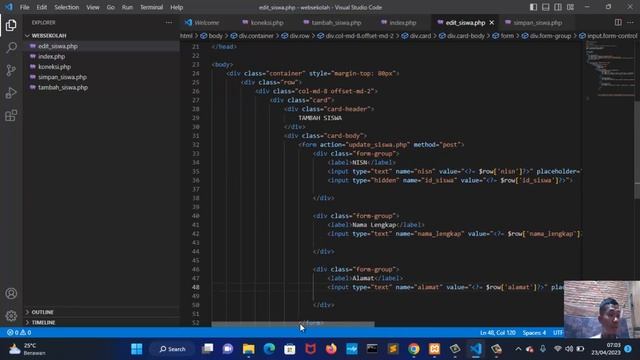Screen dimensions: 640x360
Task: Open the Explorer view in activity bar
Action: point(11,25)
